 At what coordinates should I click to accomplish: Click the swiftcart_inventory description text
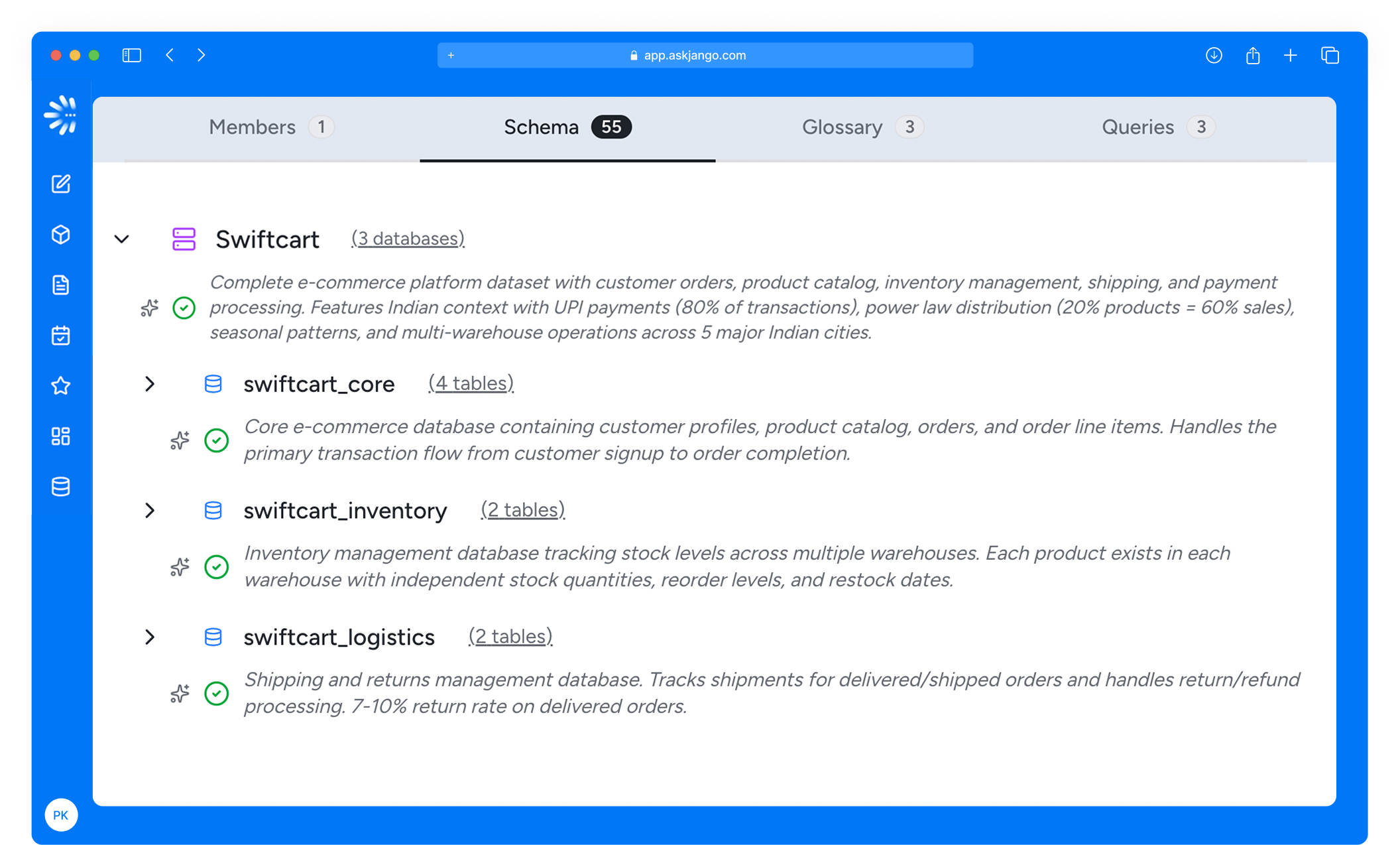pos(737,567)
